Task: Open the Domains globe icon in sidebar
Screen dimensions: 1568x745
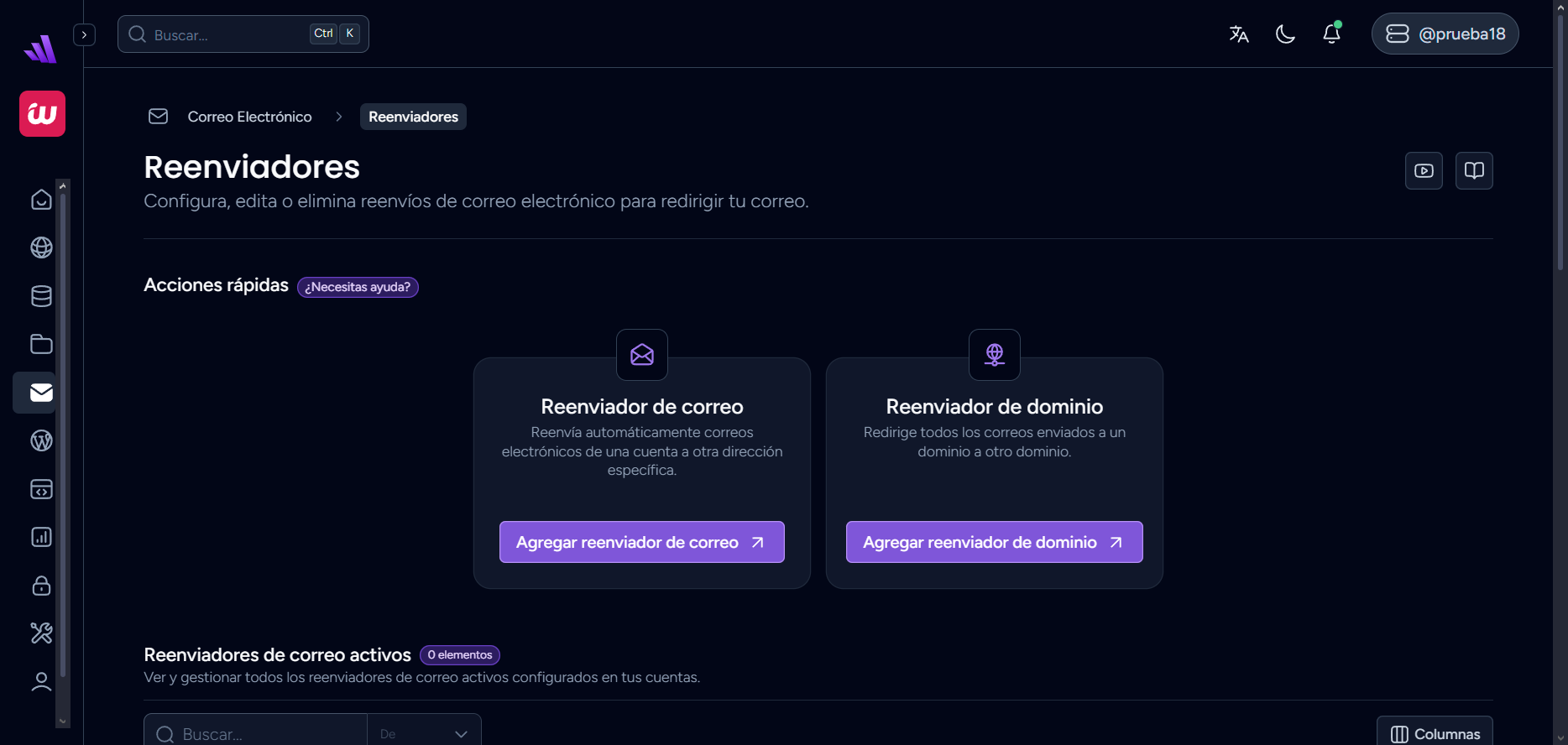Action: pyautogui.click(x=41, y=247)
